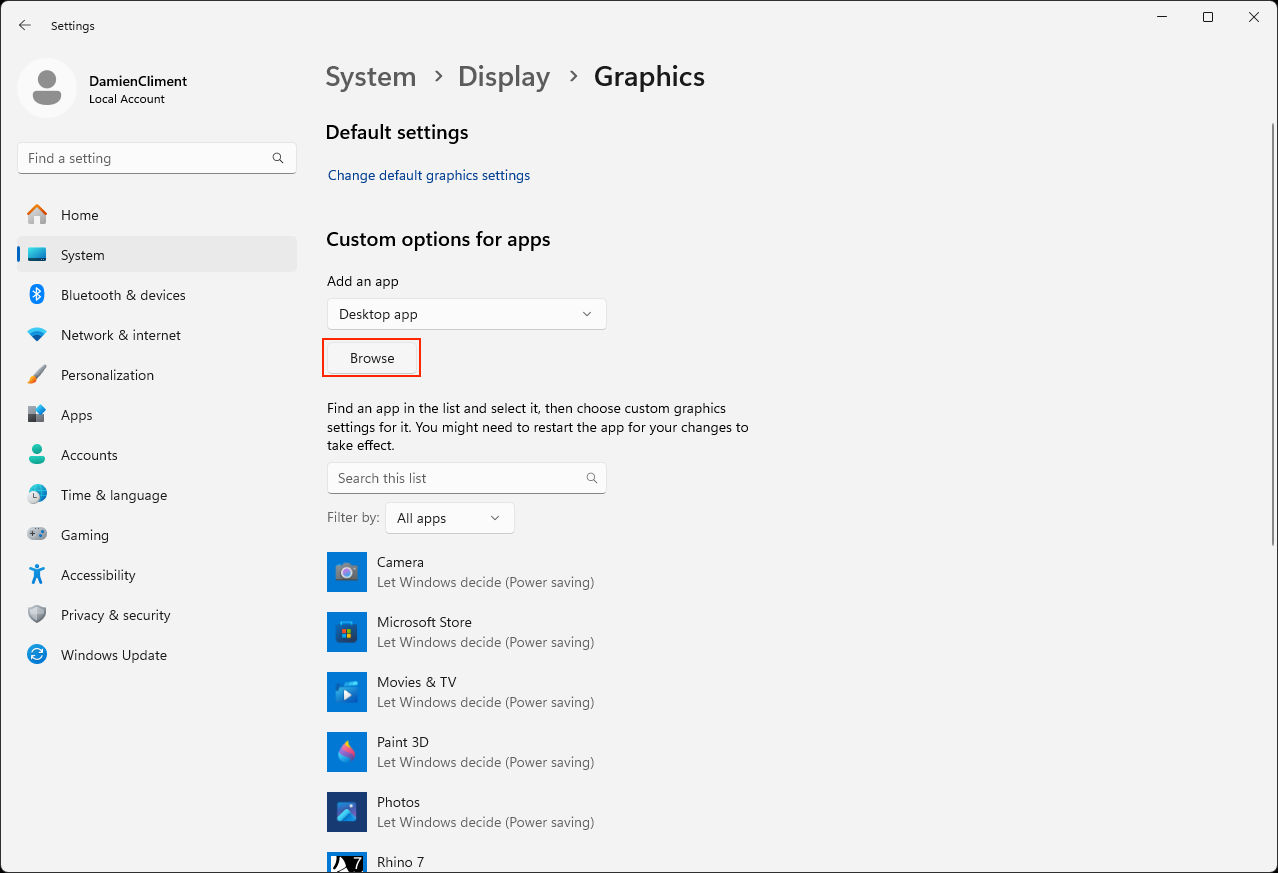Image resolution: width=1278 pixels, height=873 pixels.
Task: Click the Accessibility figure icon
Action: pyautogui.click(x=37, y=575)
